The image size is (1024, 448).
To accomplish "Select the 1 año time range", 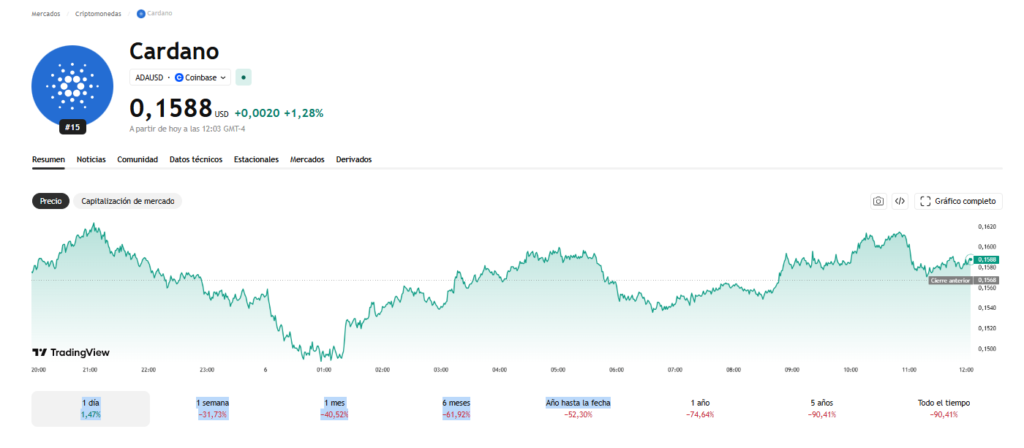I will click(699, 409).
